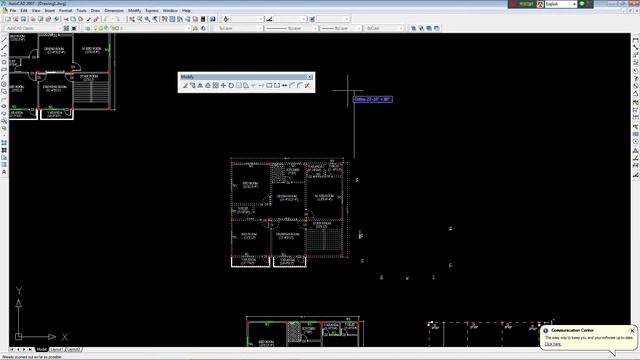Switch to the Model tab

click(x=42, y=349)
